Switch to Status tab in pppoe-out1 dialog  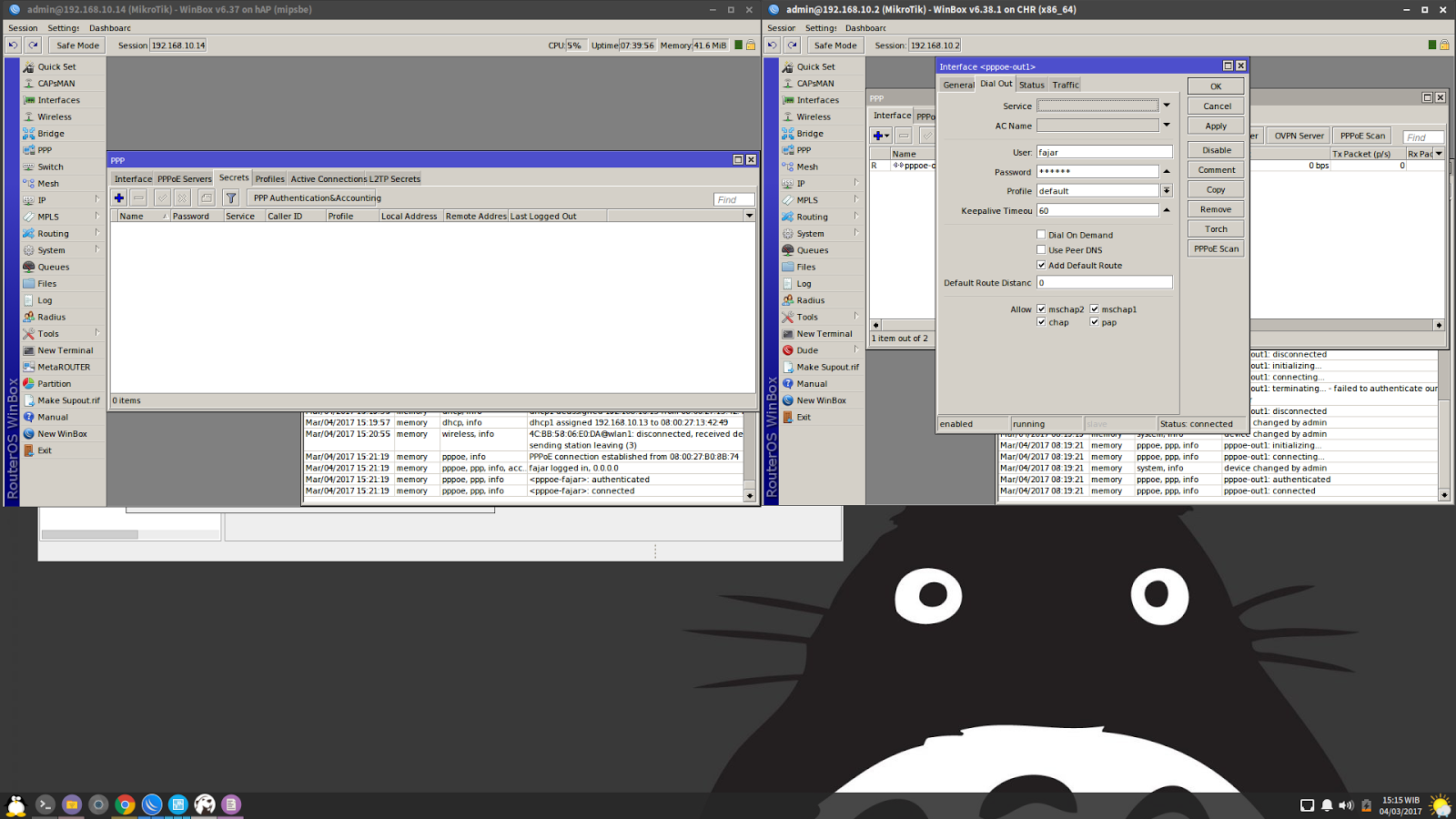click(x=1032, y=85)
